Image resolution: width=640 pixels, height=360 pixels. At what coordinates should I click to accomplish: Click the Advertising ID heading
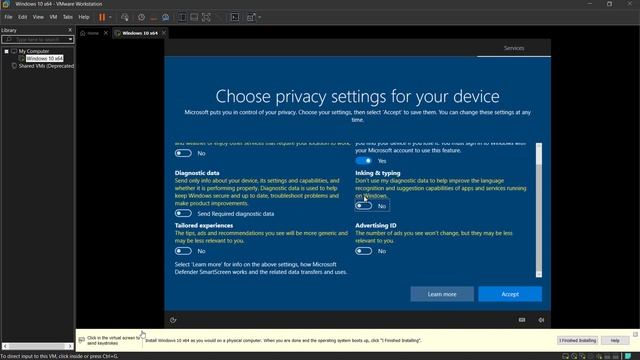coord(376,225)
